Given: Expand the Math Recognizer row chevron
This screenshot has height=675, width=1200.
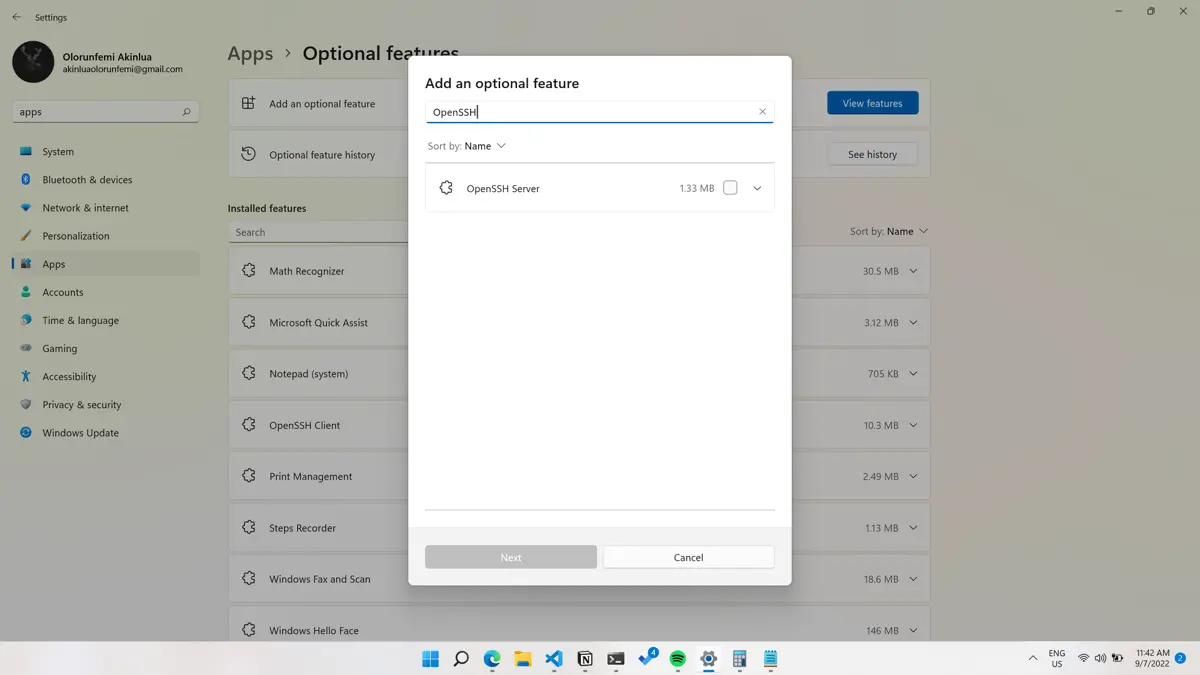Looking at the screenshot, I should 913,271.
